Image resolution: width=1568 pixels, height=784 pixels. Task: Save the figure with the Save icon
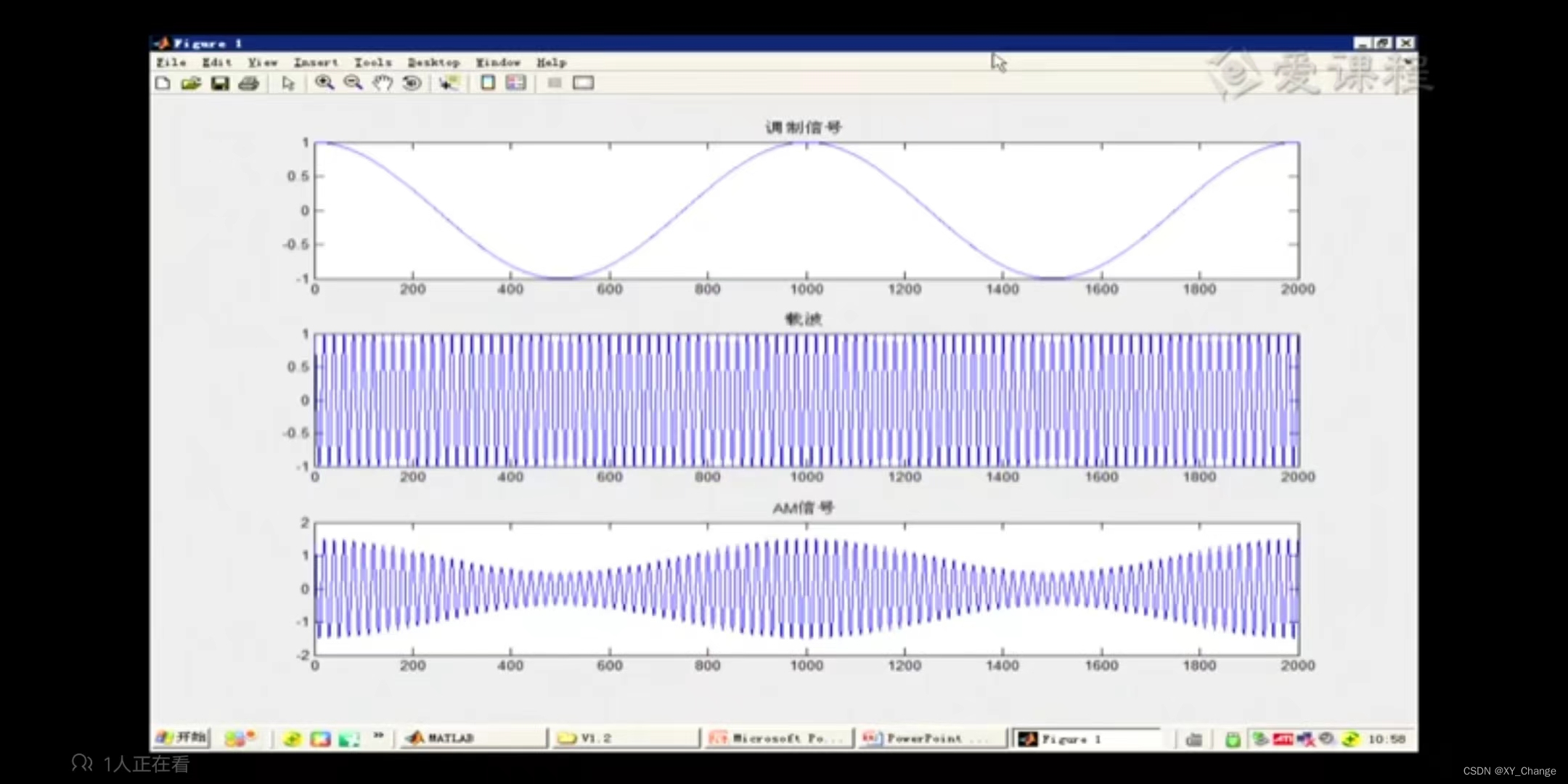tap(220, 83)
